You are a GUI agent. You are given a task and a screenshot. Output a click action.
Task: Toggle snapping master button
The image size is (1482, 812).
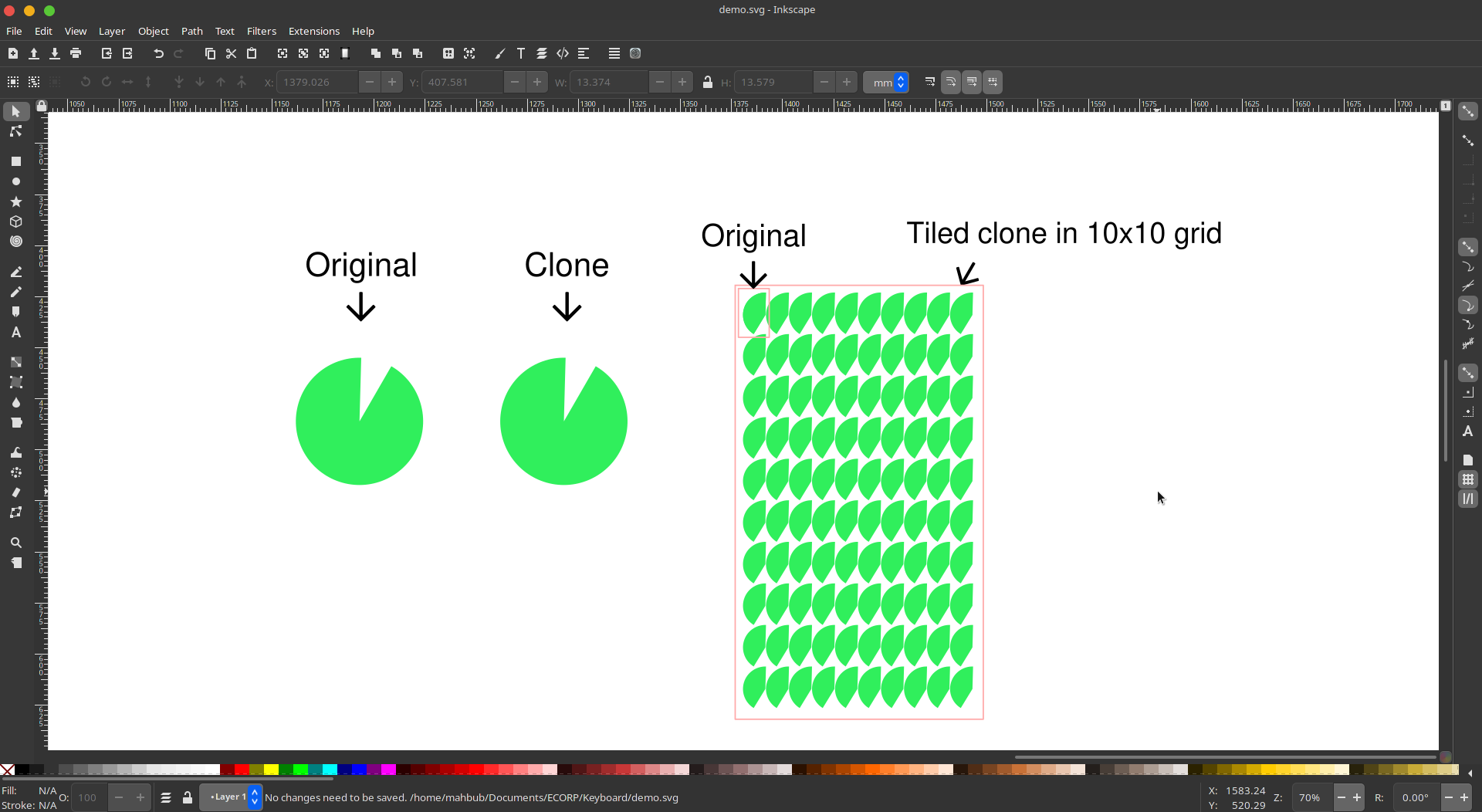pos(1467,111)
